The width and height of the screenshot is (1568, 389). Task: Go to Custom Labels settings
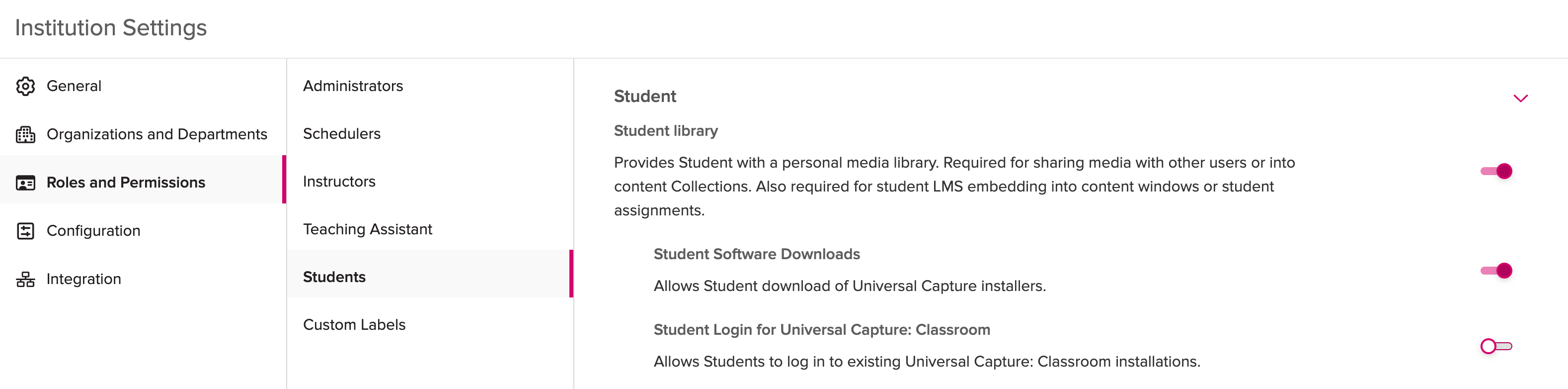tap(354, 324)
